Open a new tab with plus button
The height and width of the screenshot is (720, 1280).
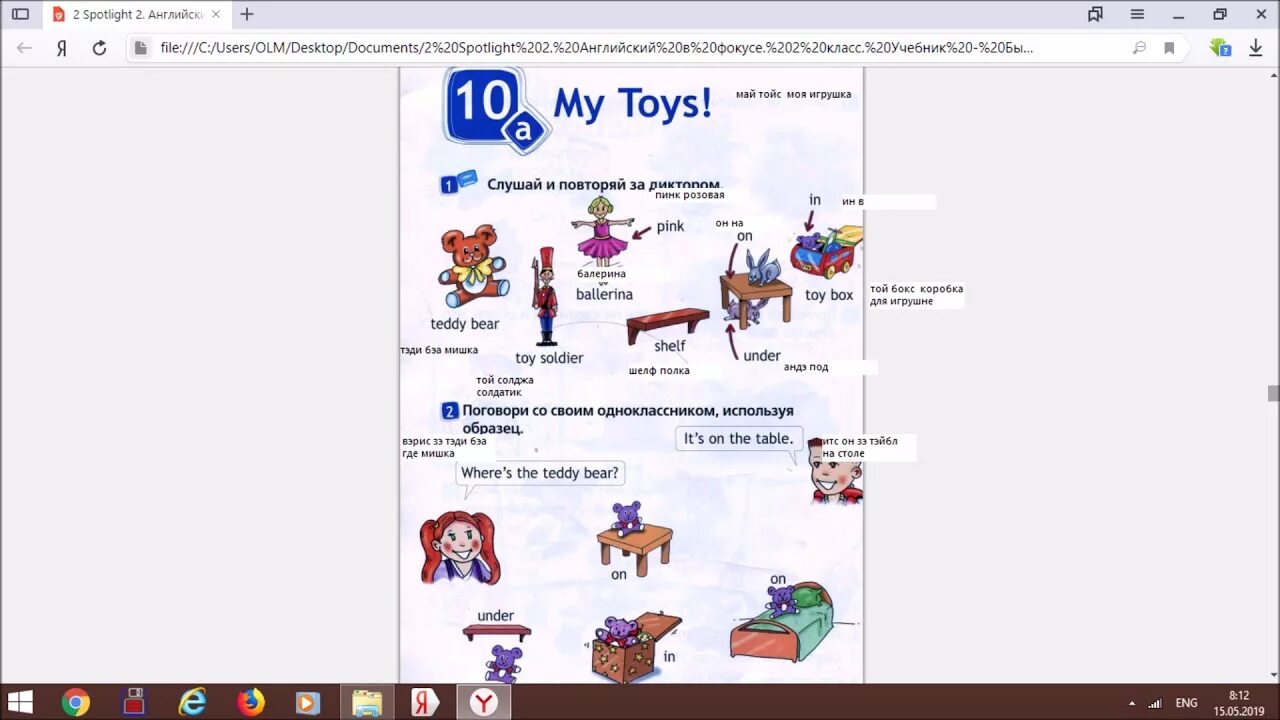click(247, 14)
